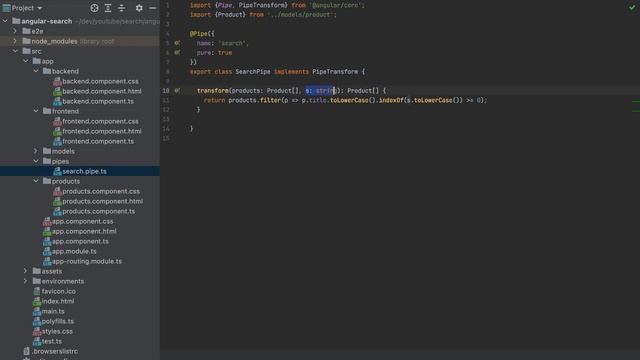Click the locate/select opened file icon
The width and height of the screenshot is (640, 360).
click(94, 8)
